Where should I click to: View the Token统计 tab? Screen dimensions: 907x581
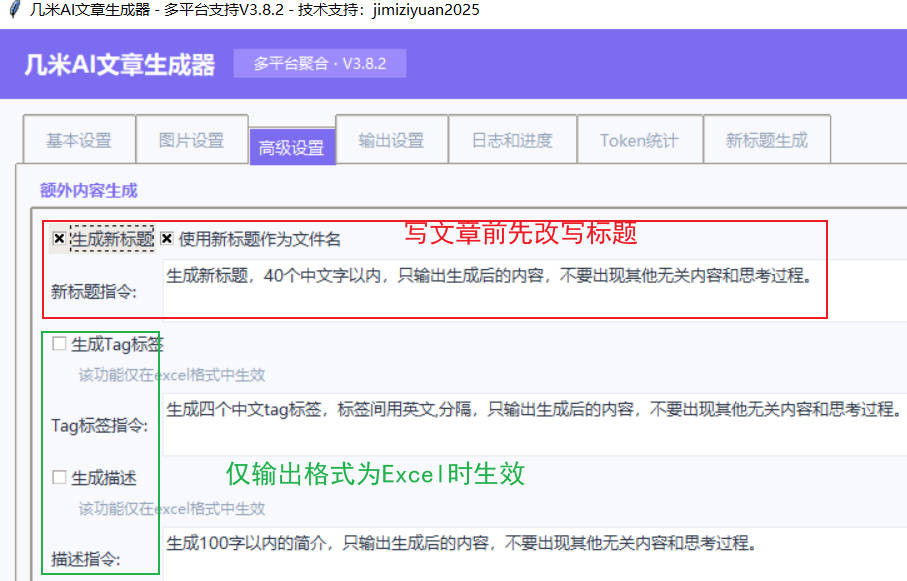(x=639, y=140)
